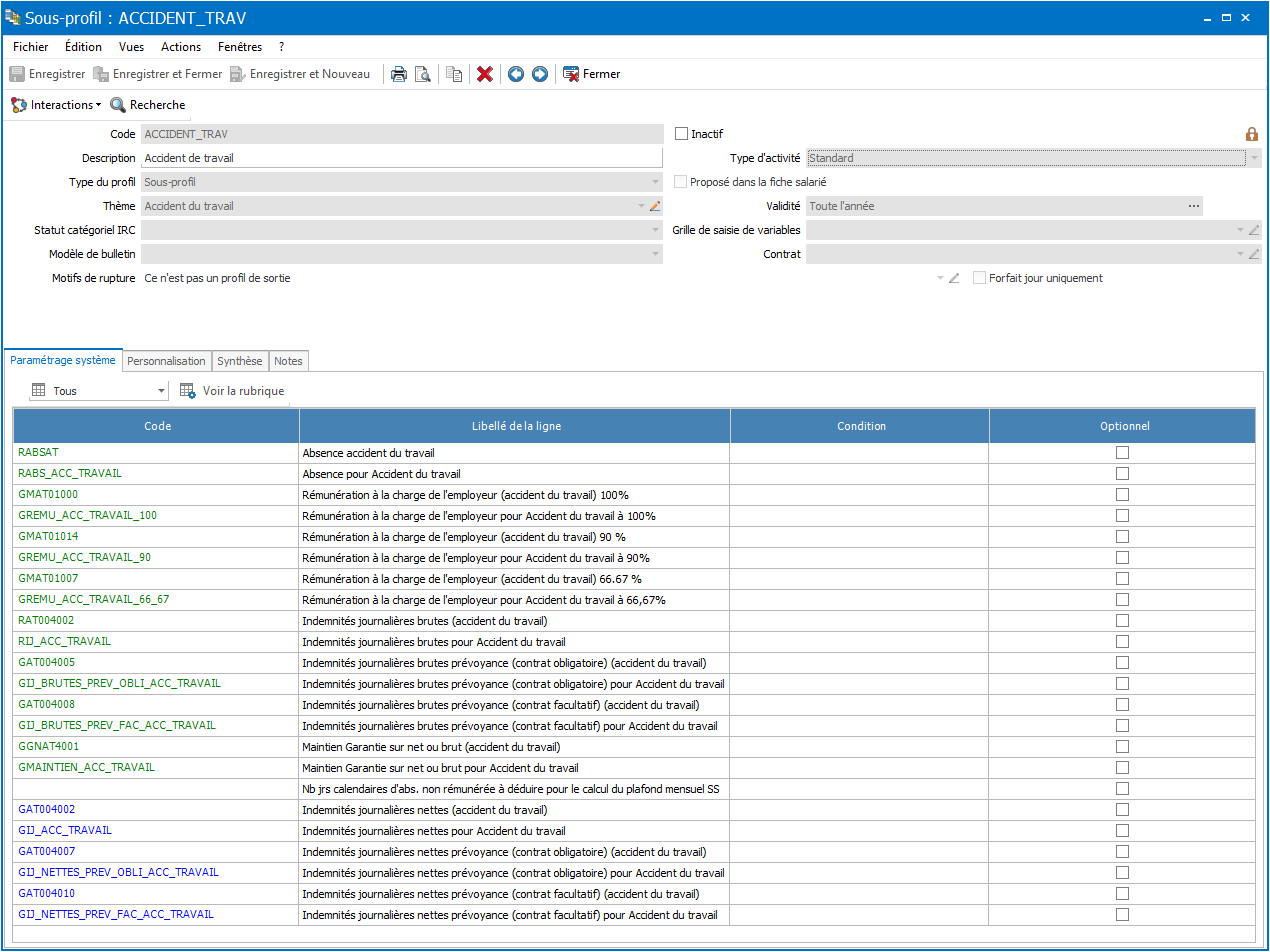This screenshot has width=1270, height=952.
Task: Click the Libellé de la ligne column header
Action: pos(515,426)
